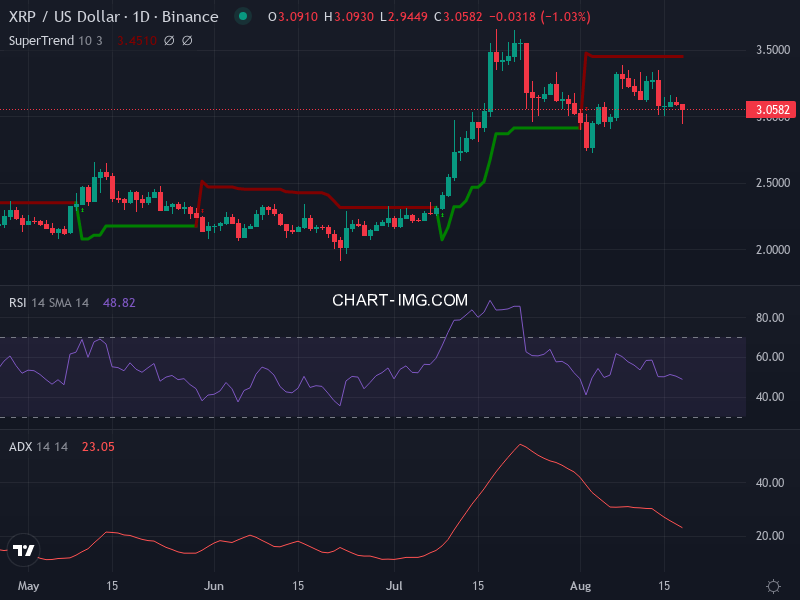Click the ADX line peak in late July

[520, 445]
